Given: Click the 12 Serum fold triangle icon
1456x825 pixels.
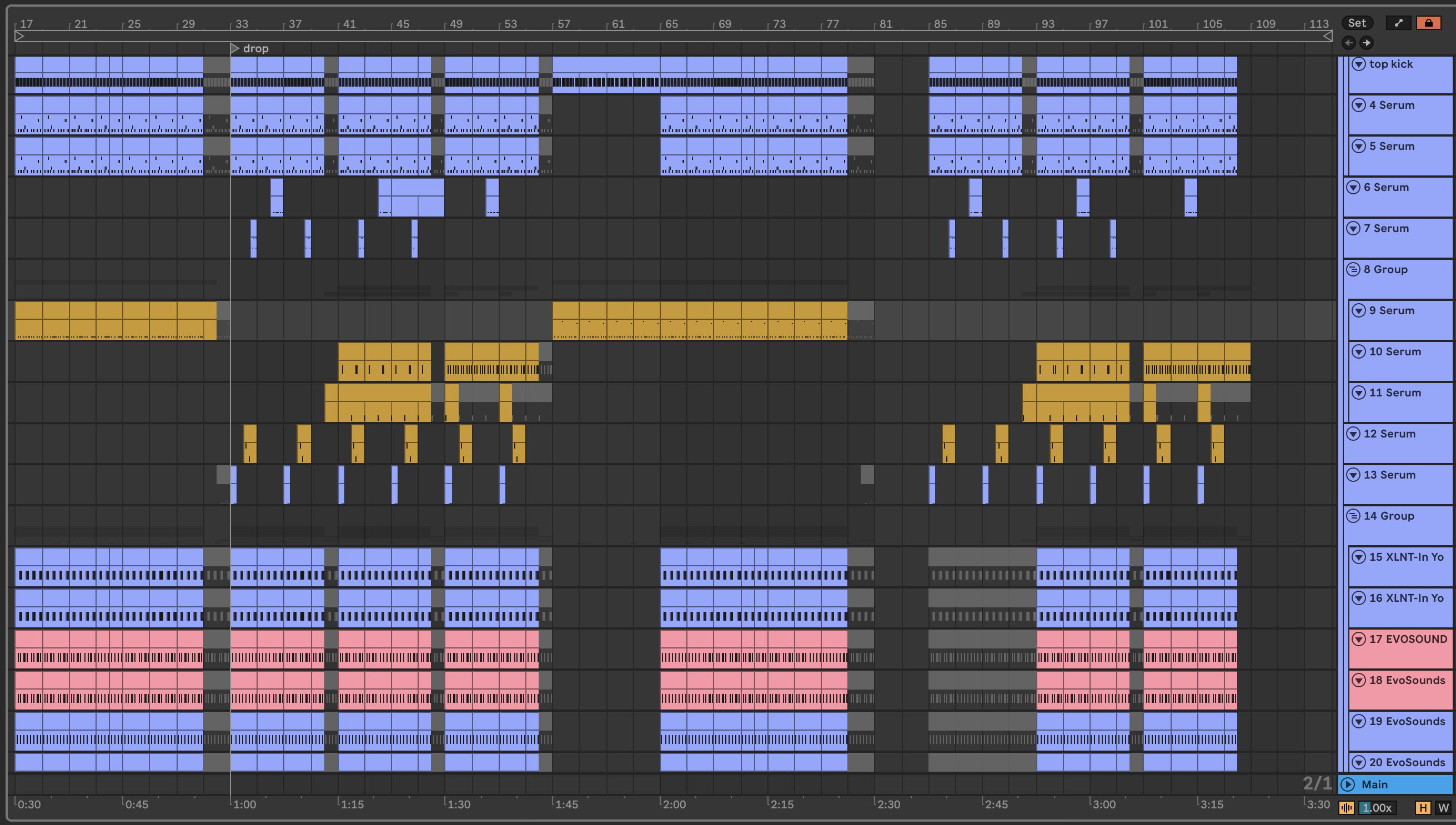Looking at the screenshot, I should coord(1353,434).
